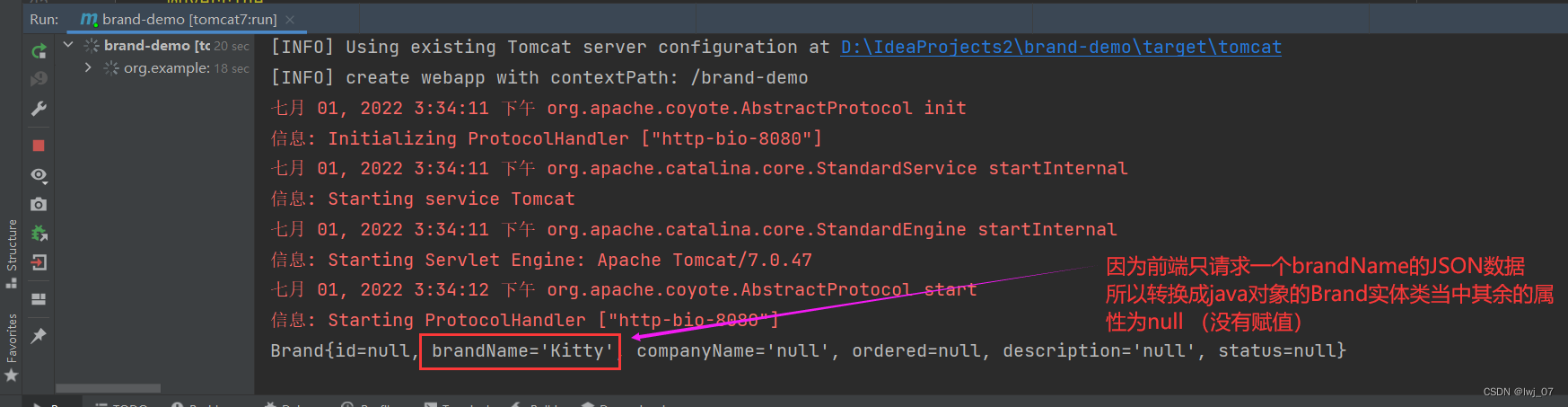1568x407 pixels.
Task: Click the exit icon in Run toolbar
Action: coord(39,262)
